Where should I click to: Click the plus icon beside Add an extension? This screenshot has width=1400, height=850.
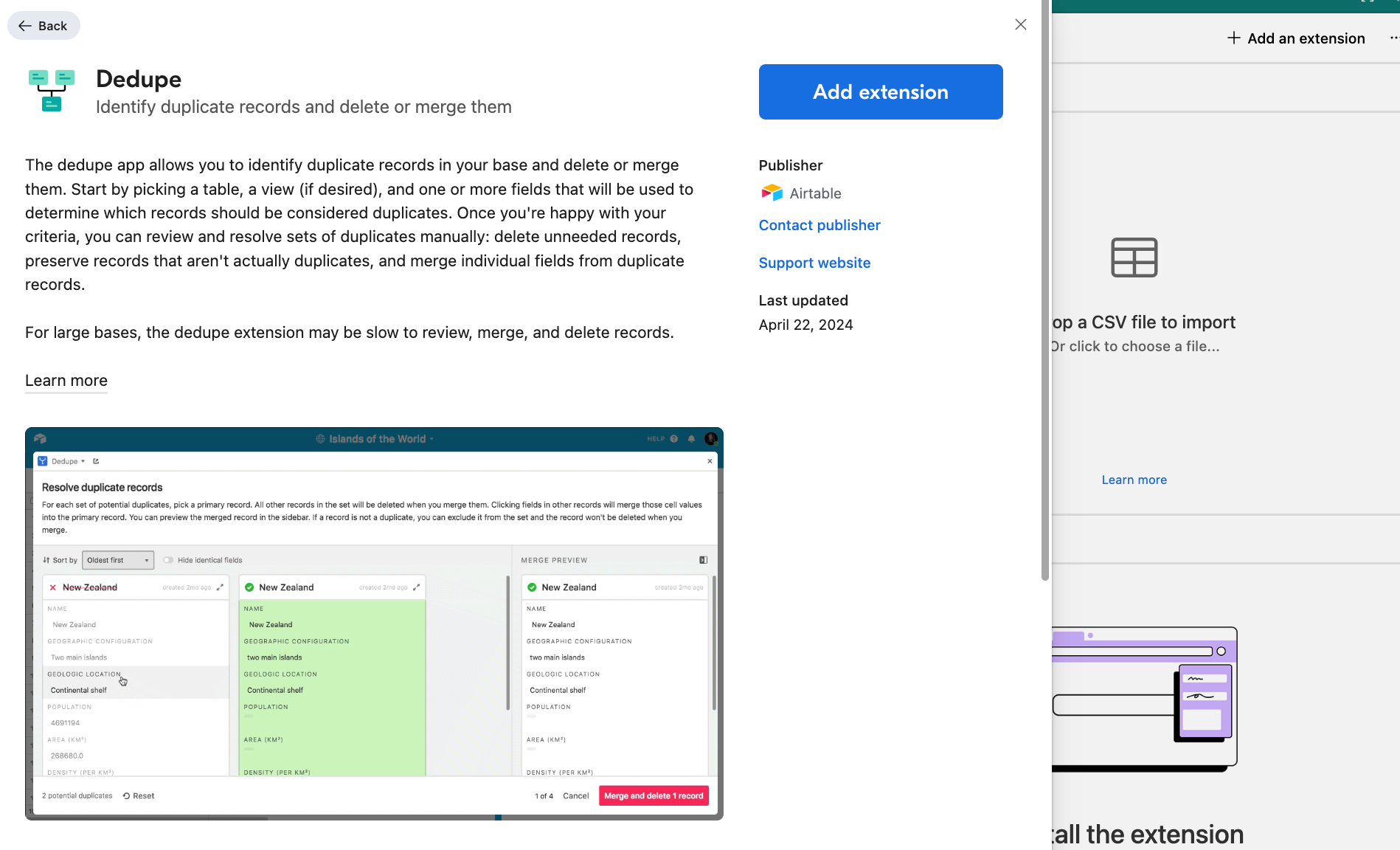1233,38
